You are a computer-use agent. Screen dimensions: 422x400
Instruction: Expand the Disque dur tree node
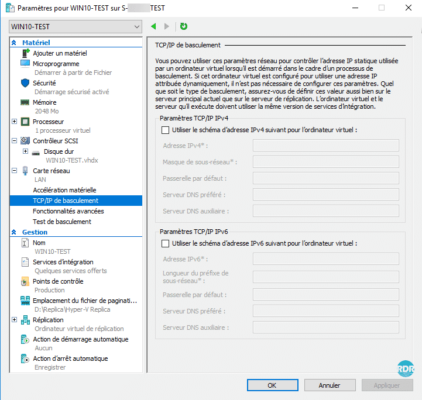pyautogui.click(x=25, y=151)
